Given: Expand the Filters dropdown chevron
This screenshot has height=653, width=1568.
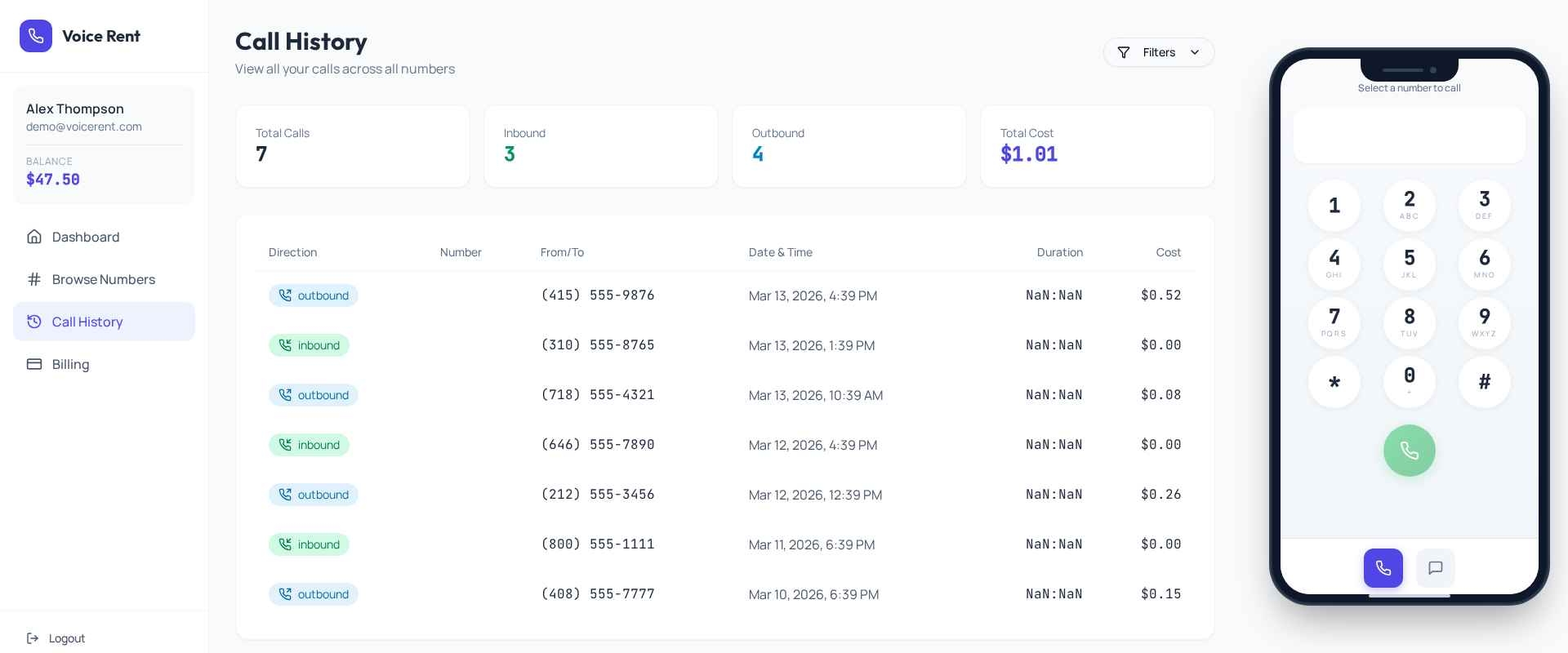Looking at the screenshot, I should point(1195,52).
